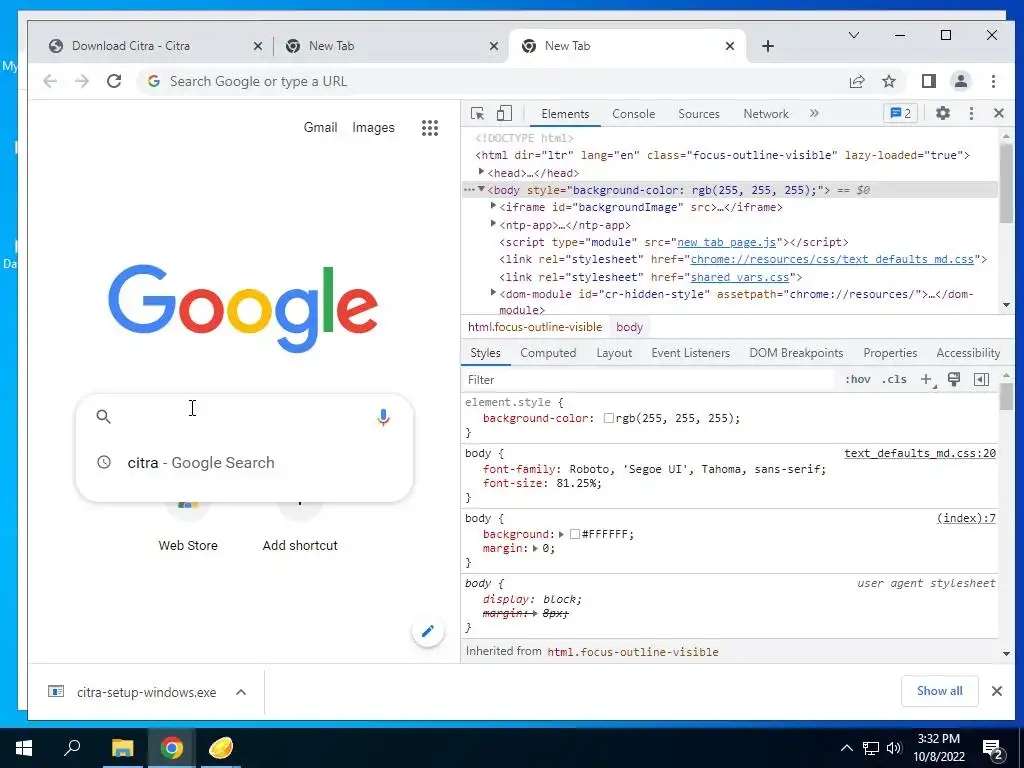The height and width of the screenshot is (768, 1024).
Task: Collapse the body element node
Action: click(481, 189)
